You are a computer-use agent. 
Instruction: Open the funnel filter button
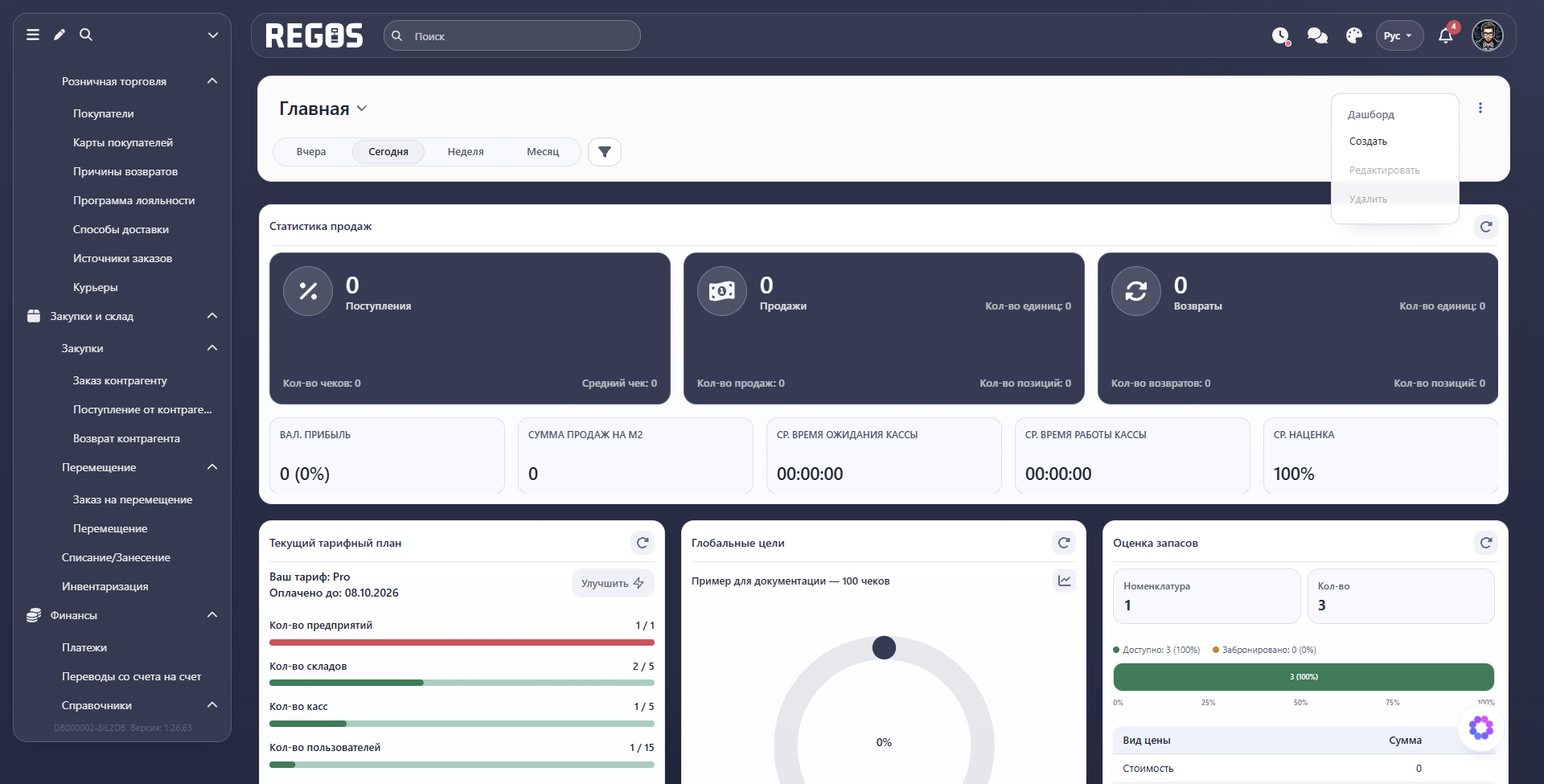605,152
